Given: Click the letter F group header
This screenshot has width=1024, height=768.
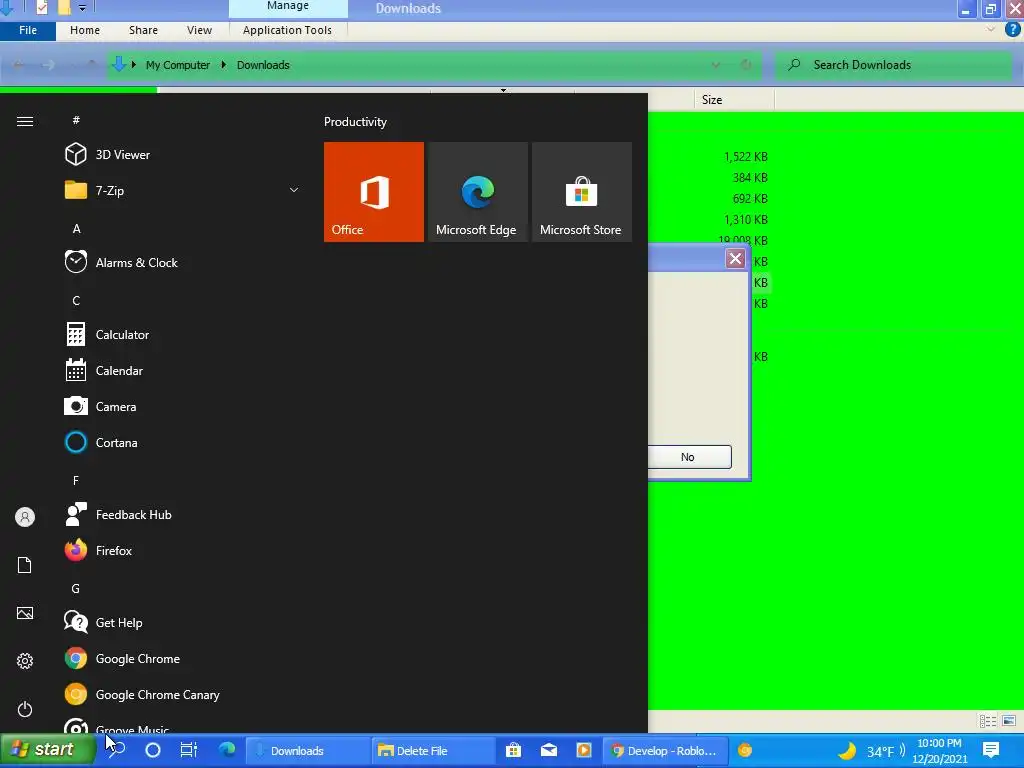Looking at the screenshot, I should [76, 481].
